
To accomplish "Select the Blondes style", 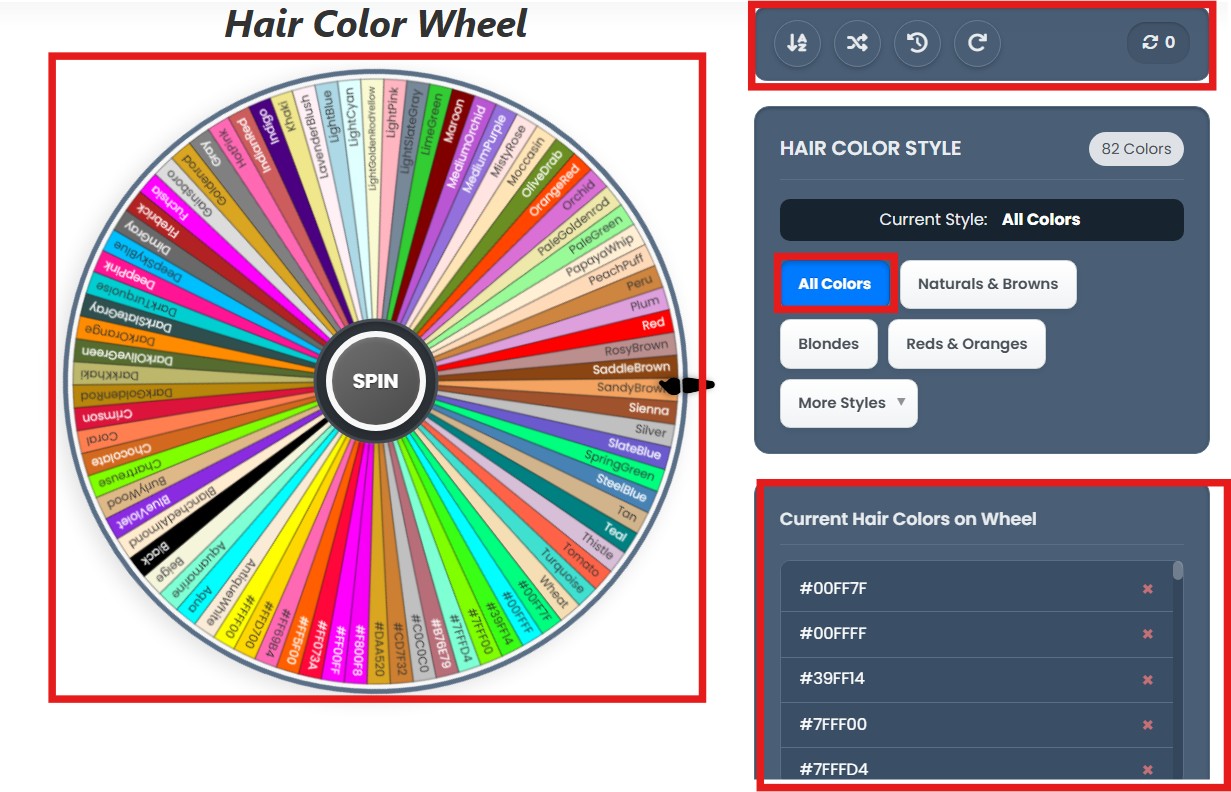I will click(828, 344).
